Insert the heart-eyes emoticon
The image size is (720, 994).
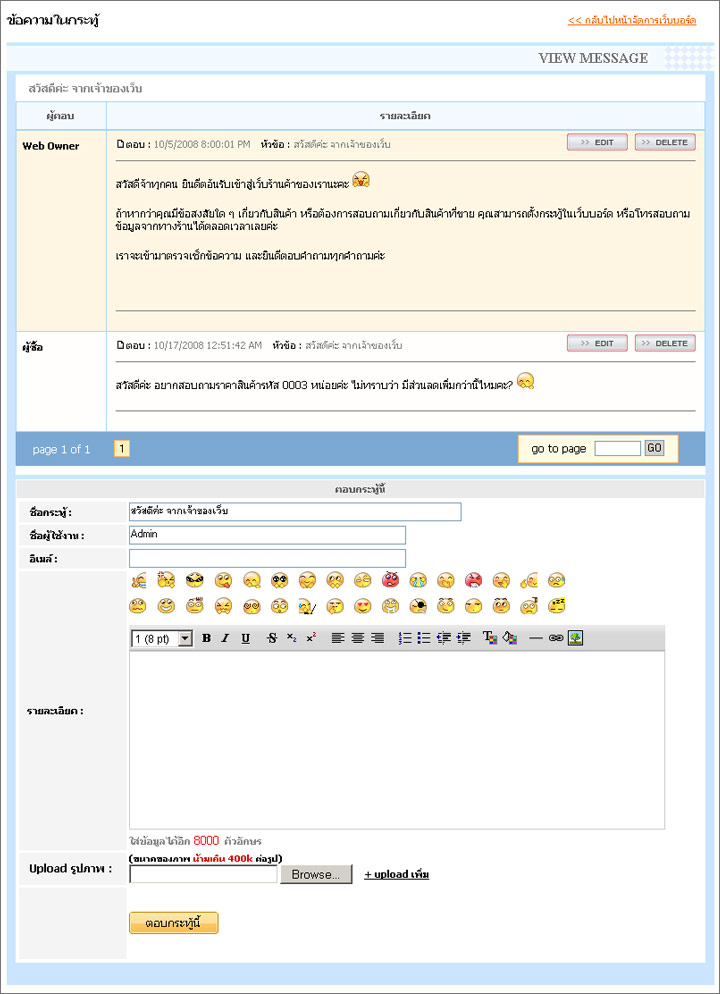click(x=362, y=606)
